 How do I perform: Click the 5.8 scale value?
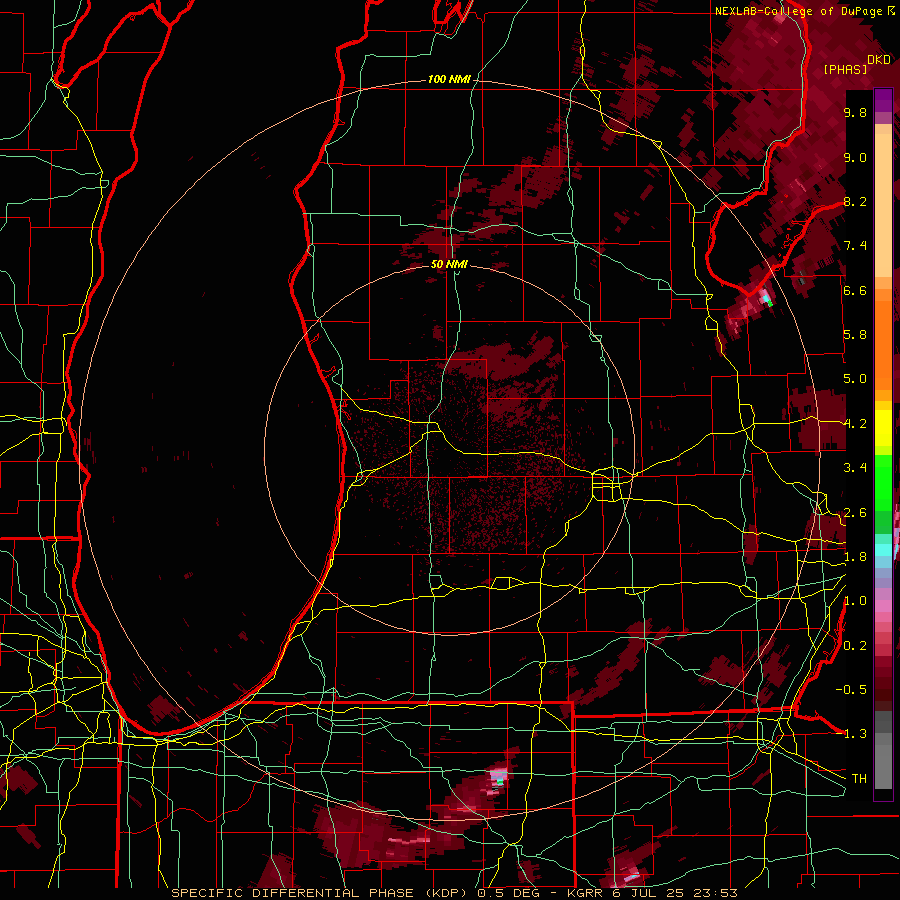click(855, 335)
